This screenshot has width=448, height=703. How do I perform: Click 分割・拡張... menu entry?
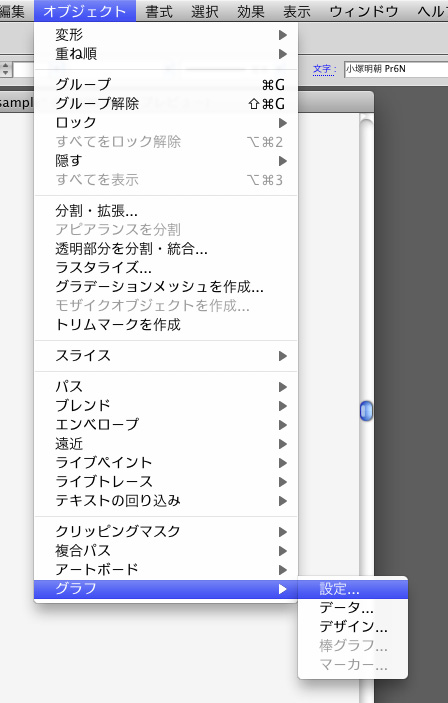click(x=166, y=210)
